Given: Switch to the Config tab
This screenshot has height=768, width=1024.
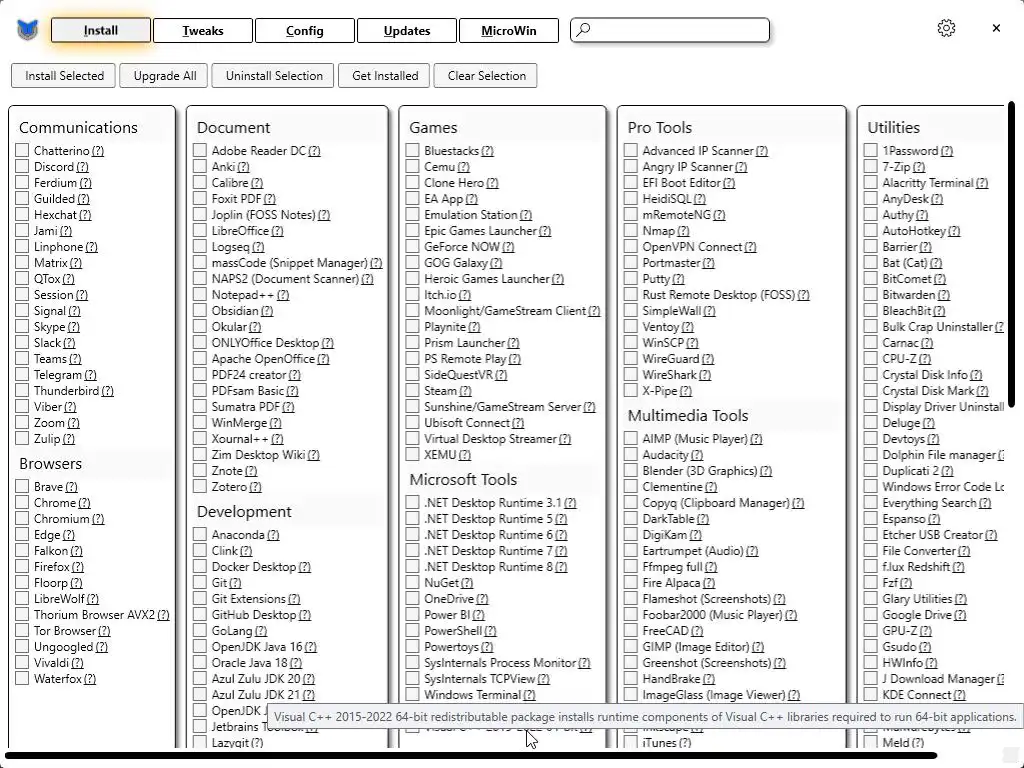Looking at the screenshot, I should pyautogui.click(x=304, y=31).
